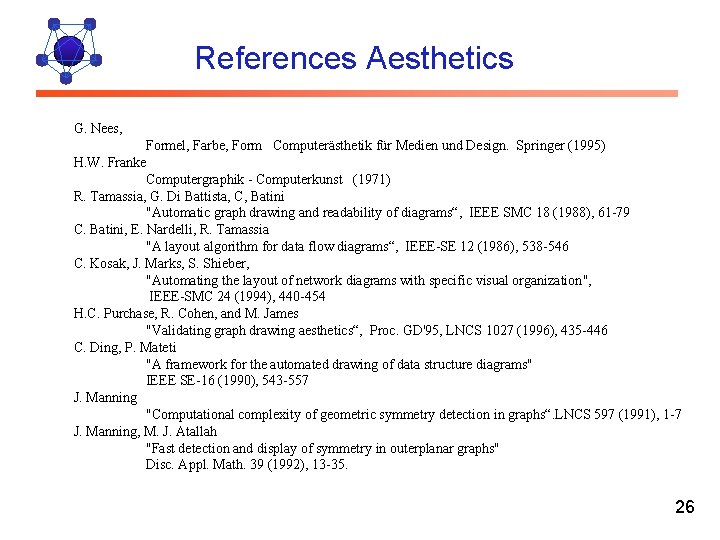
Task: Select 'A framework for the automated drawing' line
Action: tap(339, 365)
